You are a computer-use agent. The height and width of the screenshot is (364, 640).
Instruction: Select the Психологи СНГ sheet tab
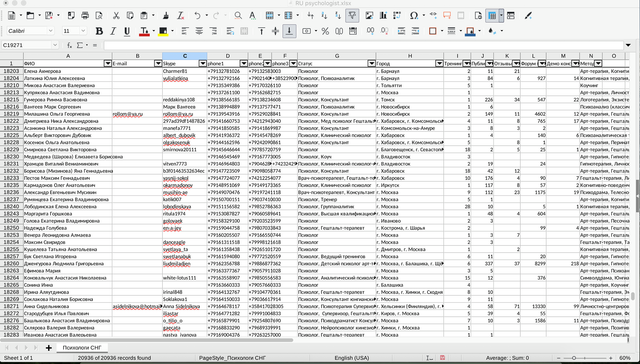(81, 348)
